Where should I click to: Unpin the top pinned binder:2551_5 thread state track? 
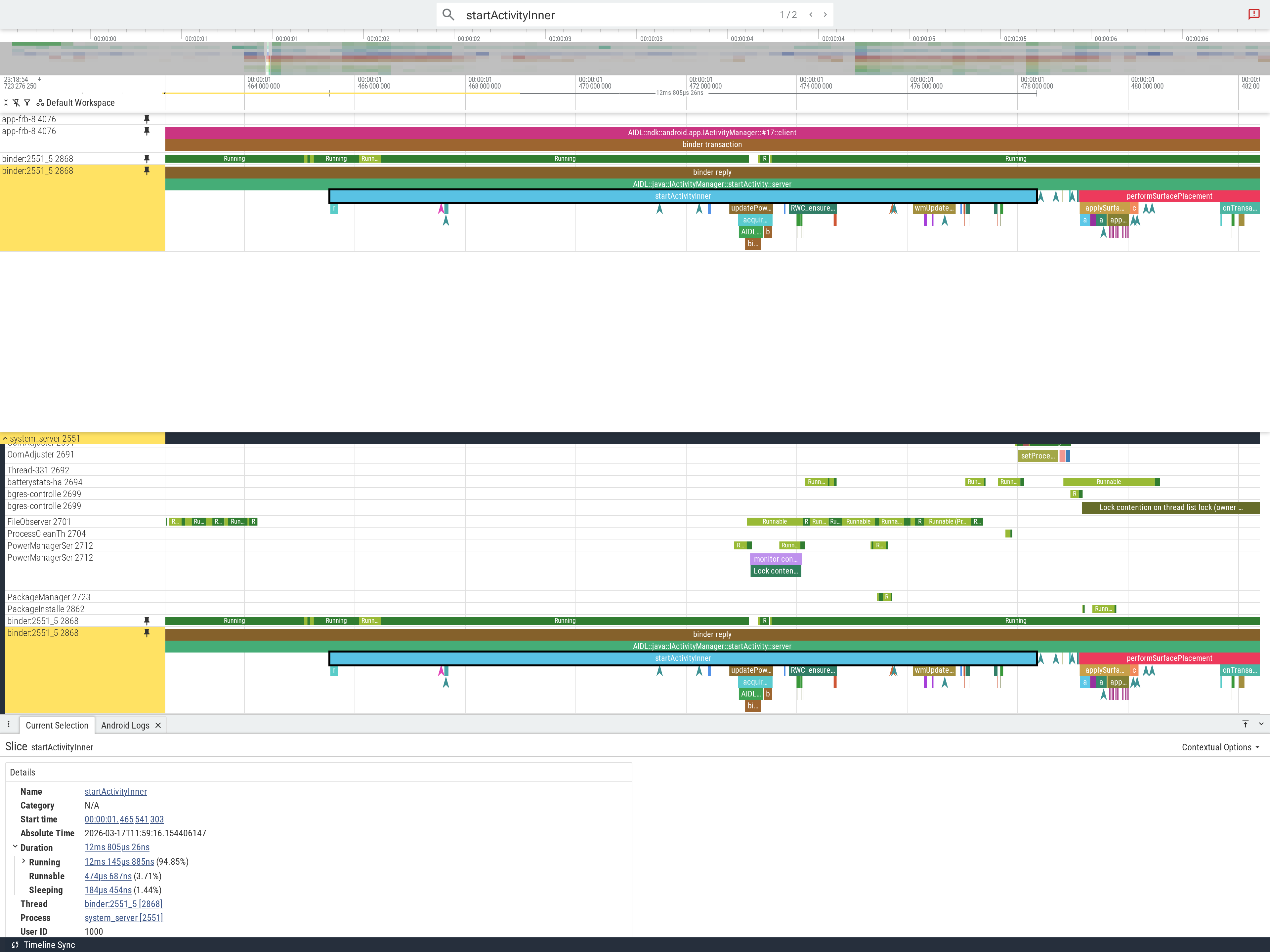147,158
